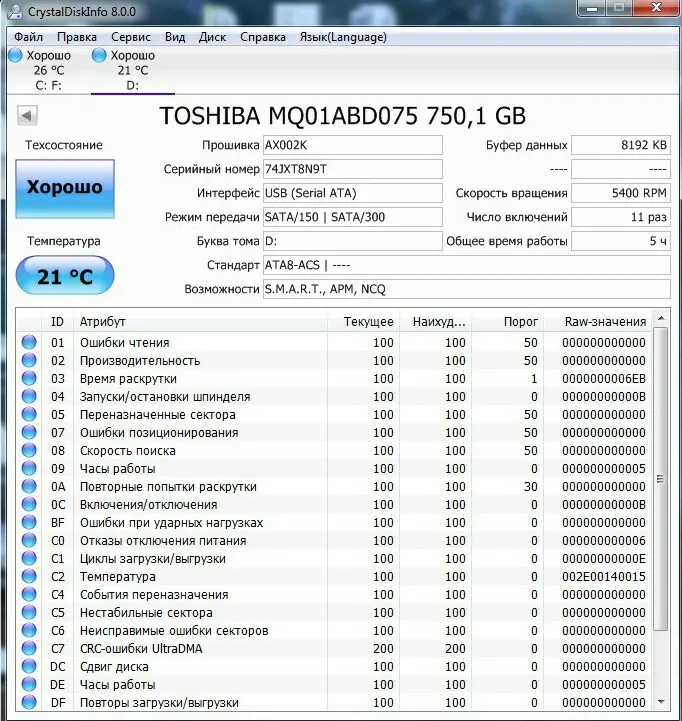Click the 21 °C temperature button
682x721 pixels.
pyautogui.click(x=65, y=275)
